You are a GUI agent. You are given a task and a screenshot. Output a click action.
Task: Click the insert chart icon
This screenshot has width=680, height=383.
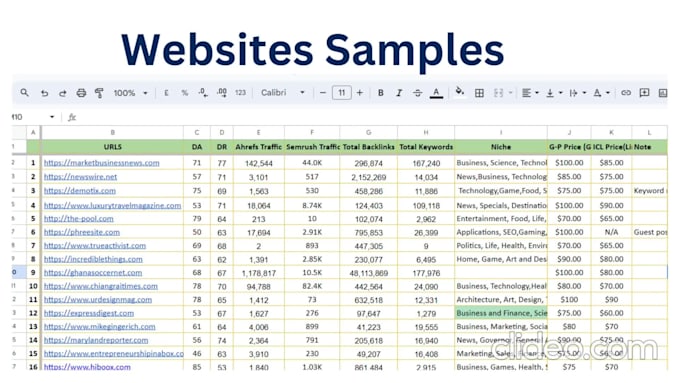[663, 93]
